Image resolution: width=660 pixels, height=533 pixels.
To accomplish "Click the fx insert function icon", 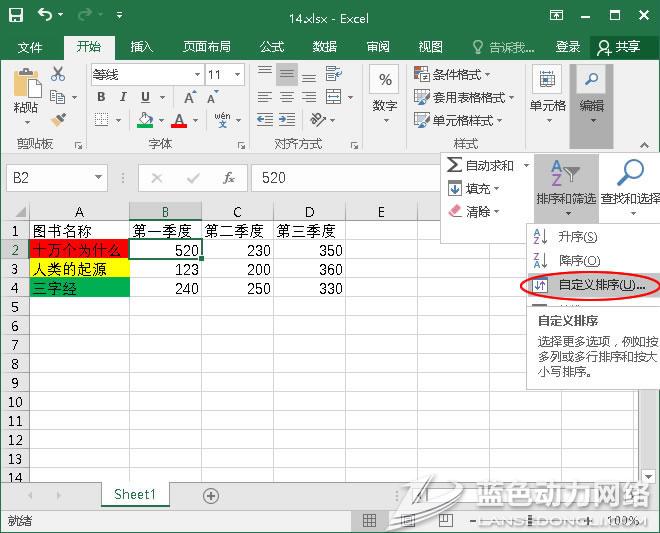I will (x=229, y=178).
